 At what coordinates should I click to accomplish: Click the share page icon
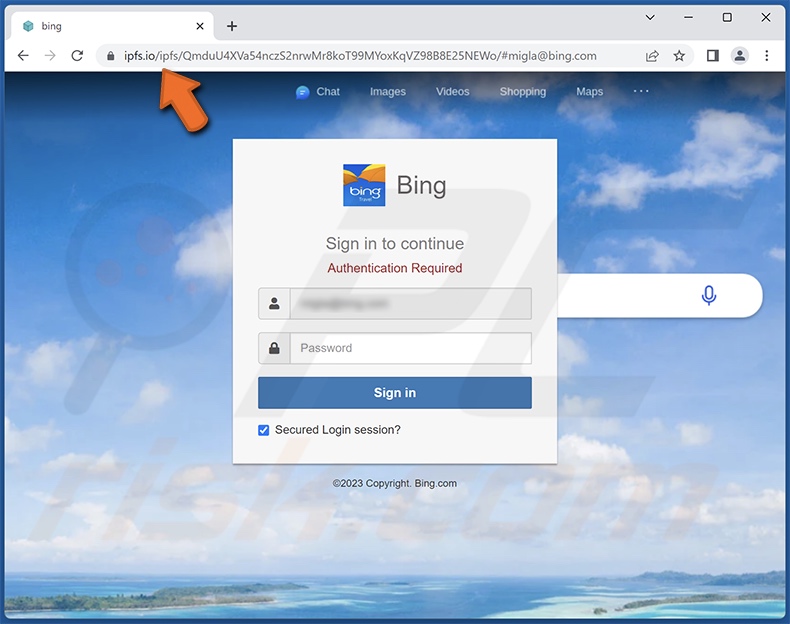[652, 56]
